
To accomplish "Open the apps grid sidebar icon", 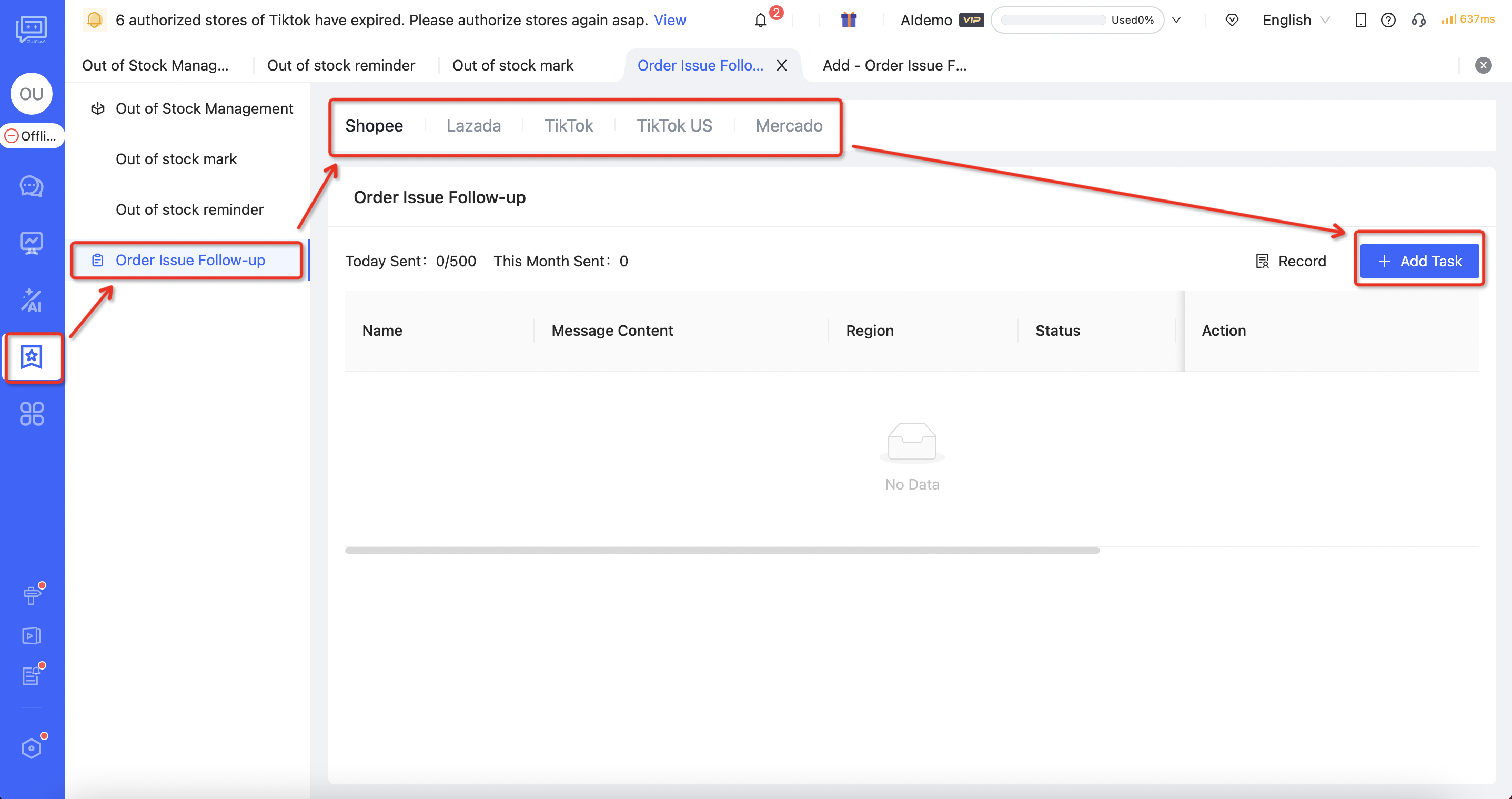I will point(32,413).
